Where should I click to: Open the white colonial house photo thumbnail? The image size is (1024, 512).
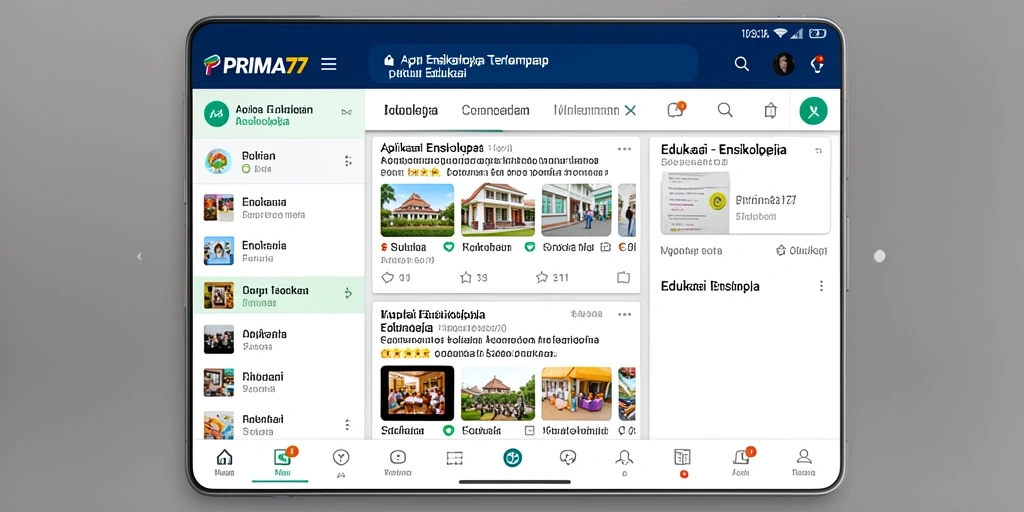498,210
